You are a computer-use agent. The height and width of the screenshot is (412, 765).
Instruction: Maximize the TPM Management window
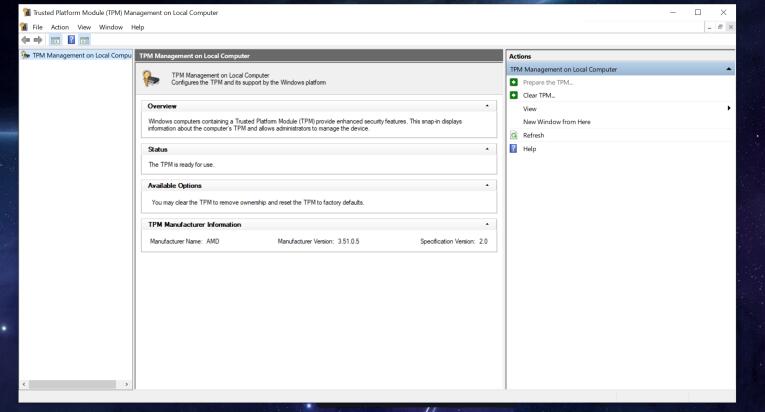coord(698,12)
